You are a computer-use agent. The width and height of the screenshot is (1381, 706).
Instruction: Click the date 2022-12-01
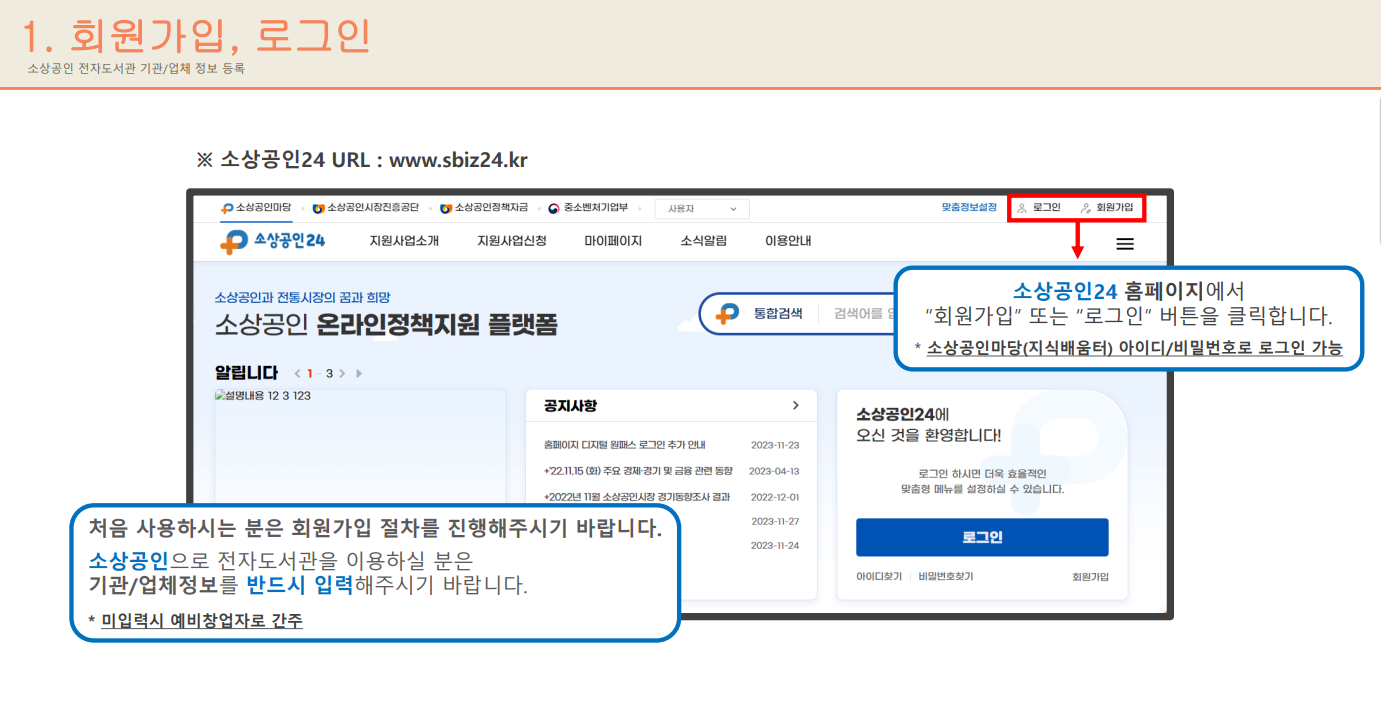point(775,497)
